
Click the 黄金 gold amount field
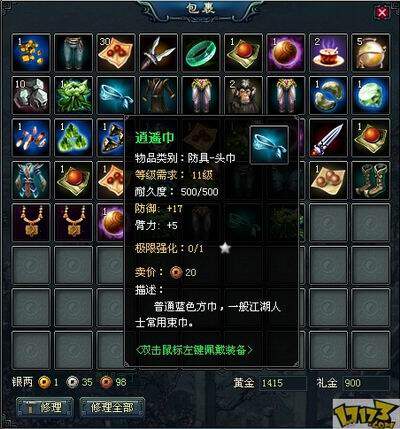pos(283,383)
